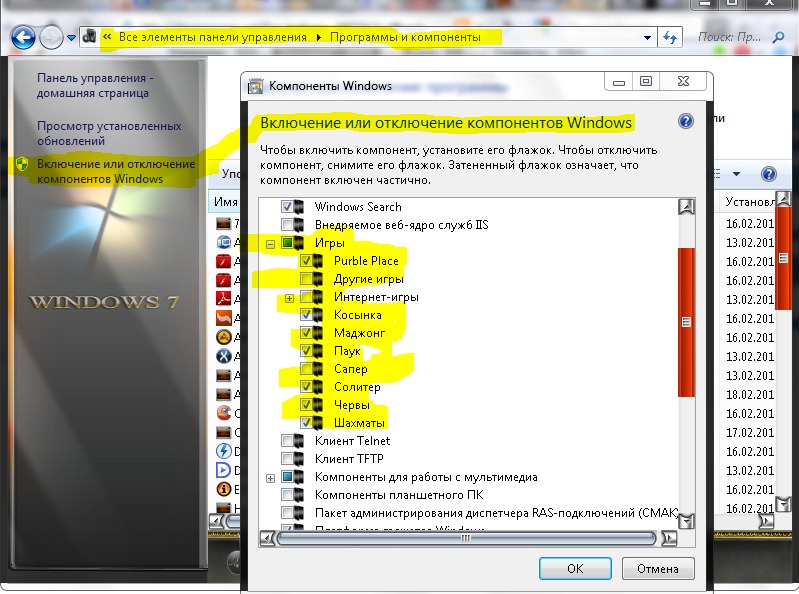Uncheck the 'Паук' checkbox
The height and width of the screenshot is (594, 799).
click(x=306, y=350)
